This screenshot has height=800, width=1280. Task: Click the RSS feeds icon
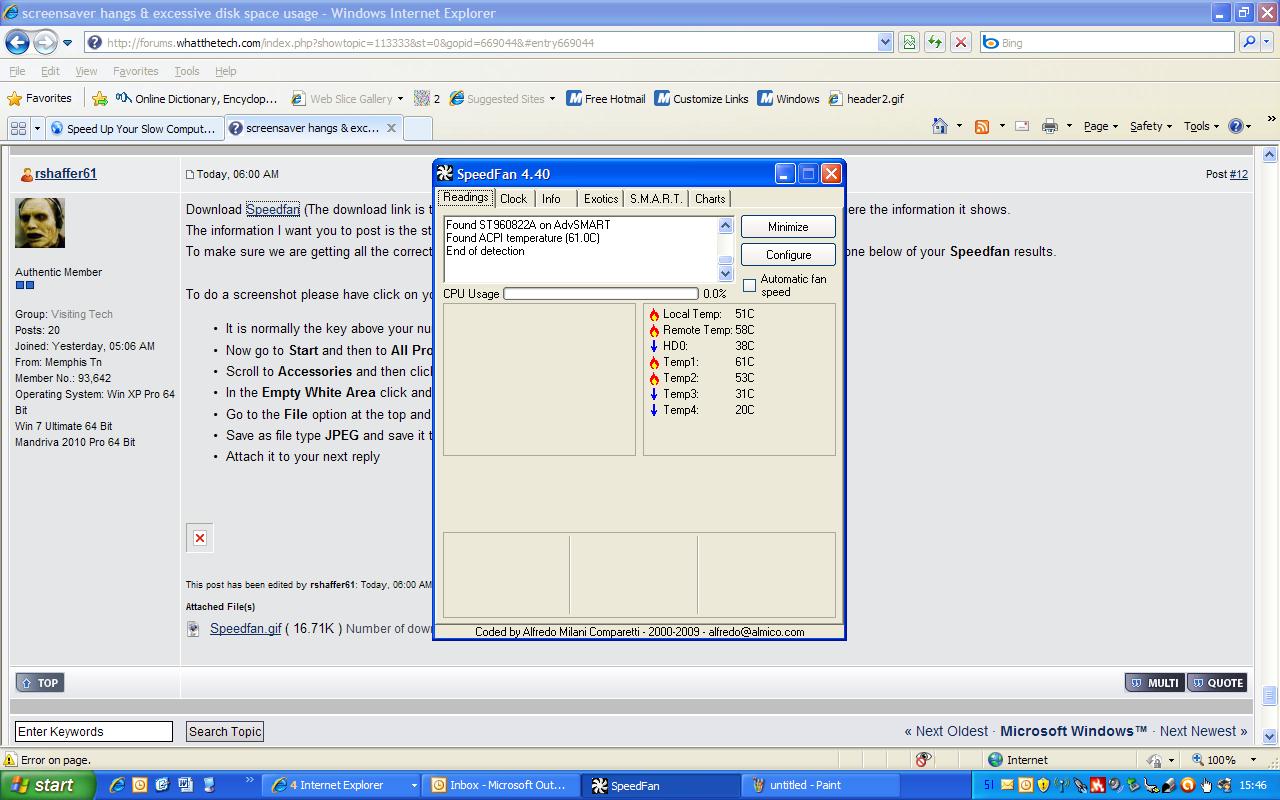click(982, 126)
